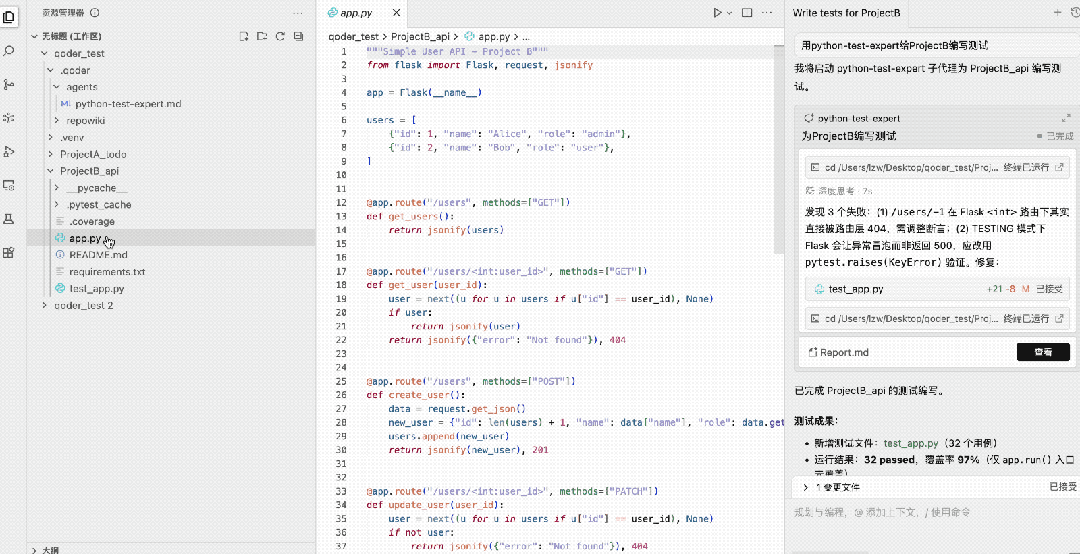The image size is (1080, 554).
Task: Collapse the ProjectB_api folder
Action: tap(50, 171)
